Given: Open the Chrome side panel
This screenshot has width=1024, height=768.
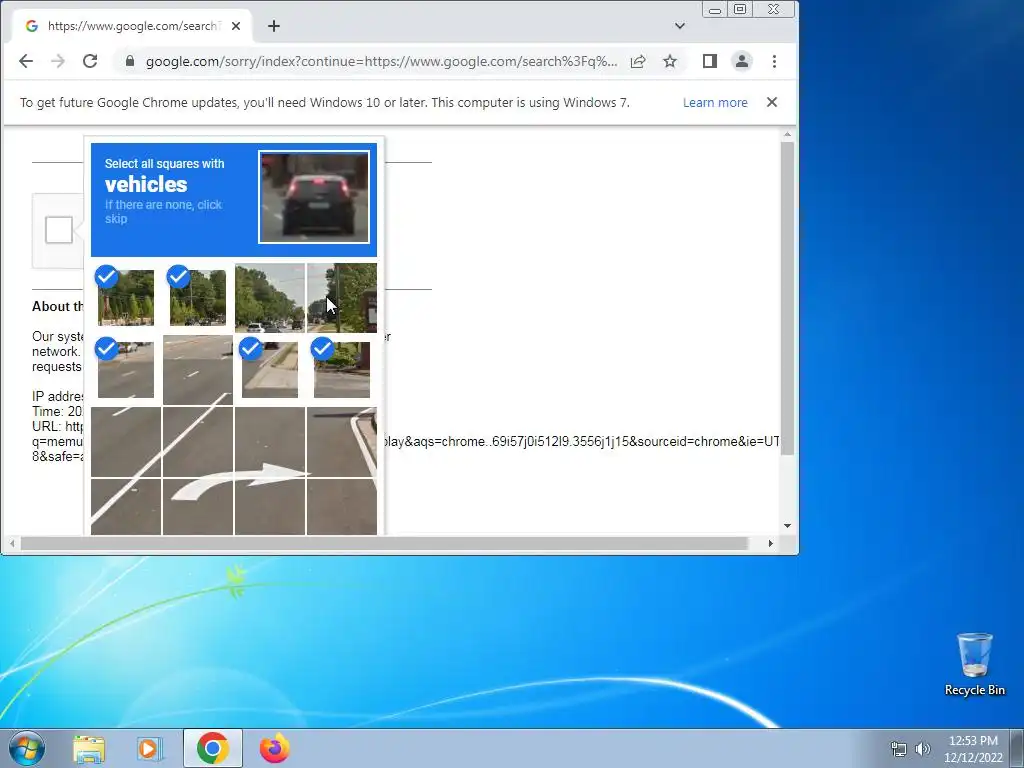Looking at the screenshot, I should click(x=710, y=61).
